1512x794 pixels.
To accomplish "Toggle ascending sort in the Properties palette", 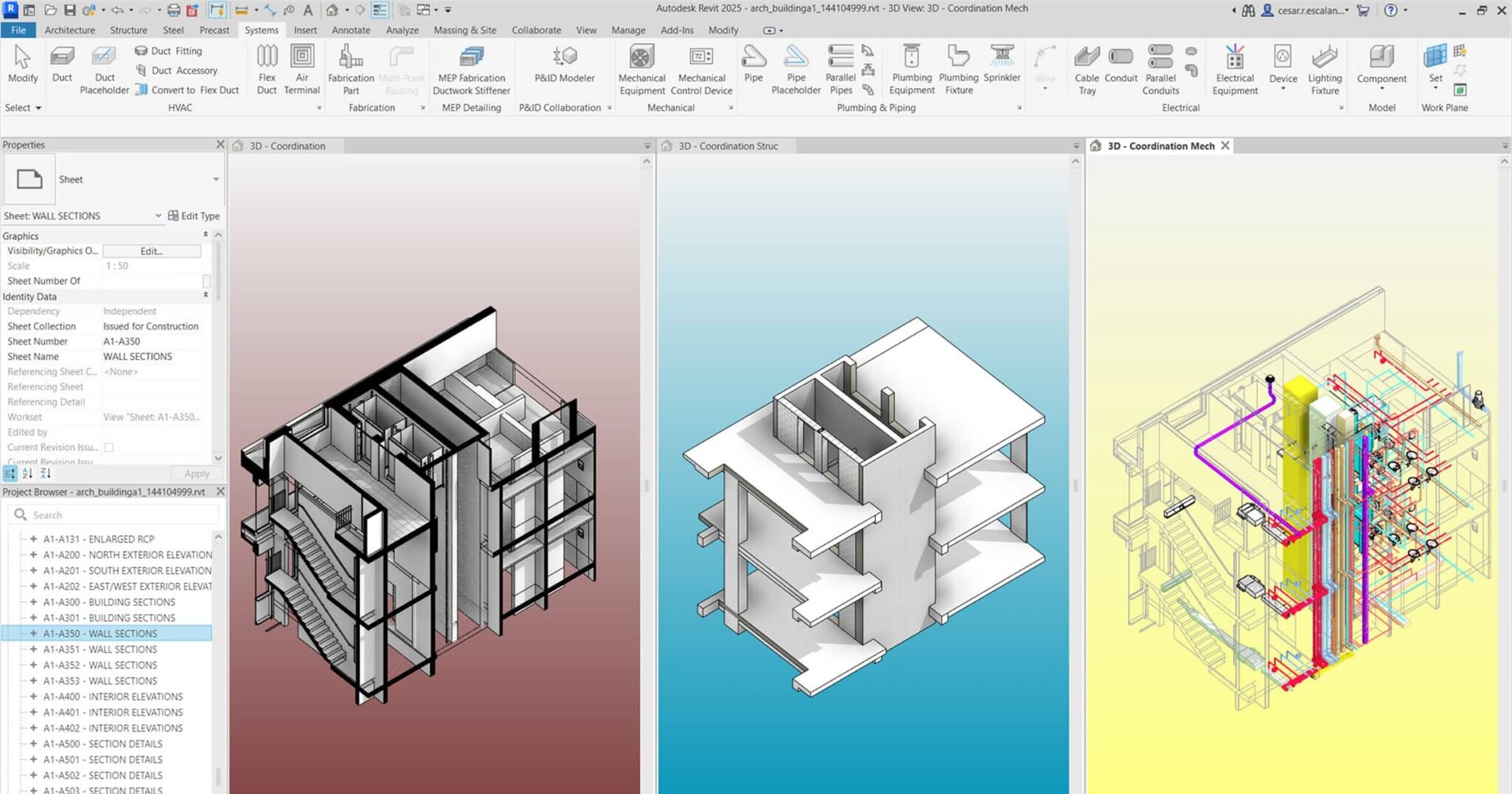I will pyautogui.click(x=28, y=473).
